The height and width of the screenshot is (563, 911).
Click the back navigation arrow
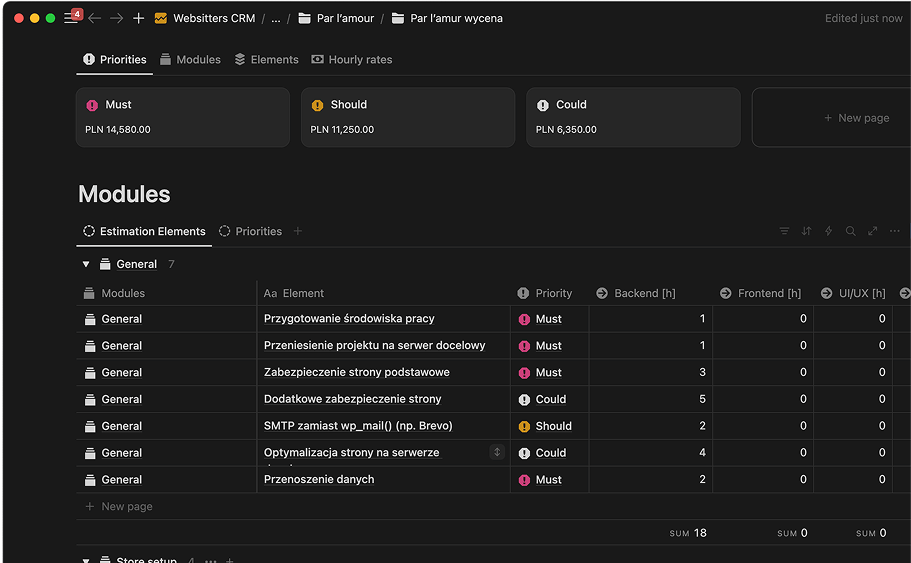pyautogui.click(x=95, y=18)
